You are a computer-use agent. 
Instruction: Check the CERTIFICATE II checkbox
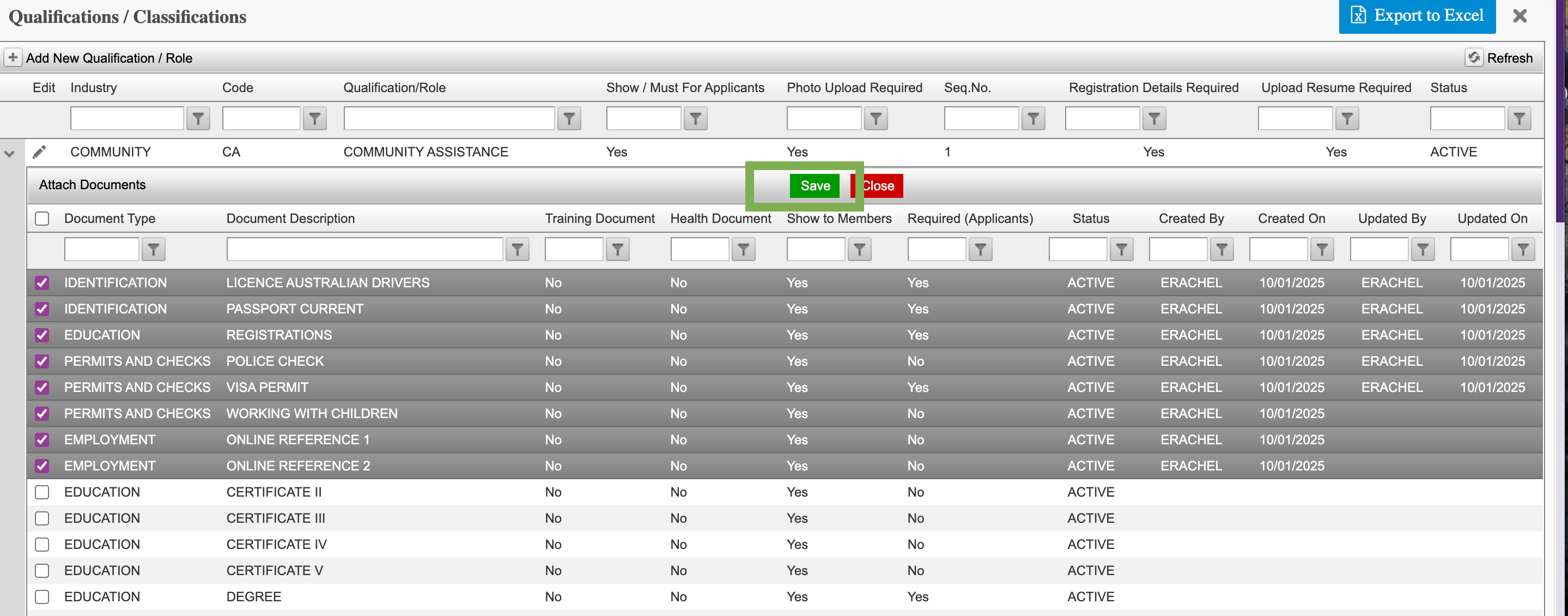click(42, 492)
